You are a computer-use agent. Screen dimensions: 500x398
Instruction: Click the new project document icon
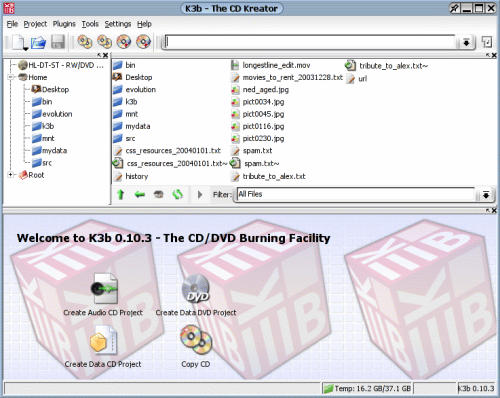(19, 42)
